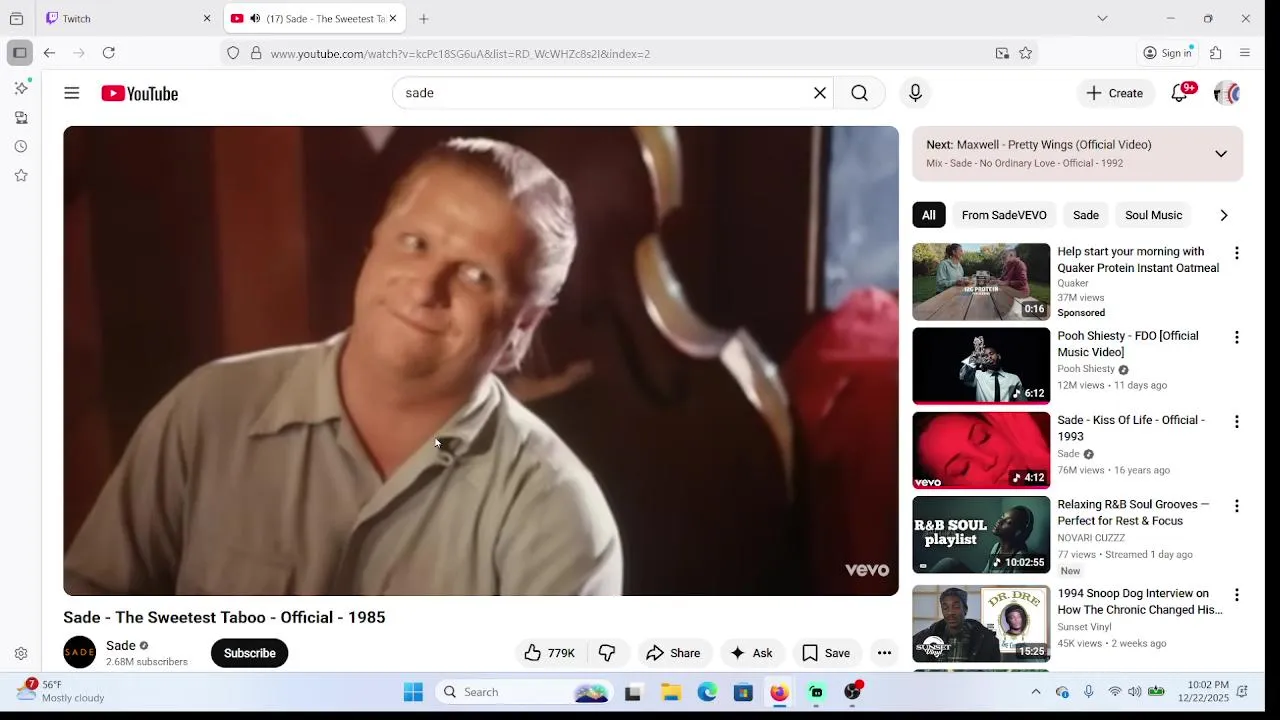Open a new tab with plus
The image size is (1280, 720).
424,18
